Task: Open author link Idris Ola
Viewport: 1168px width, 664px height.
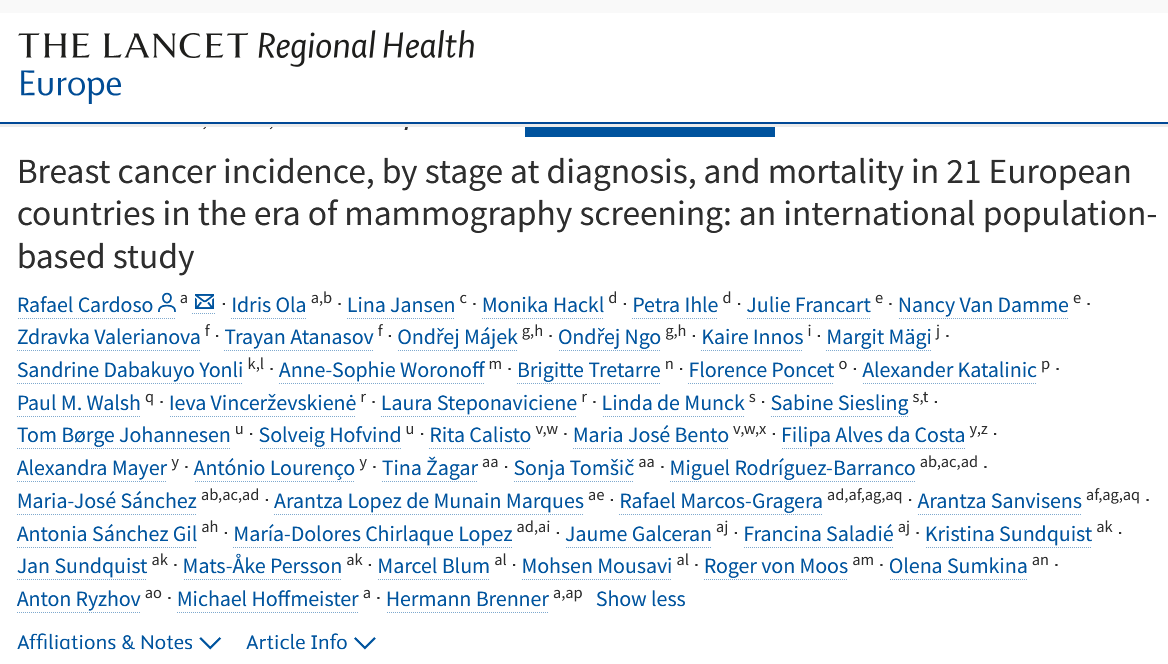Action: click(268, 305)
